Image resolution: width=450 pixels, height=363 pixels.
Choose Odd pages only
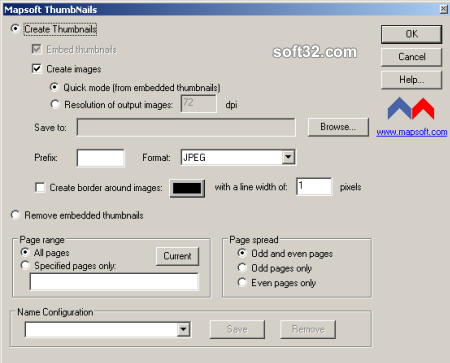pos(242,268)
